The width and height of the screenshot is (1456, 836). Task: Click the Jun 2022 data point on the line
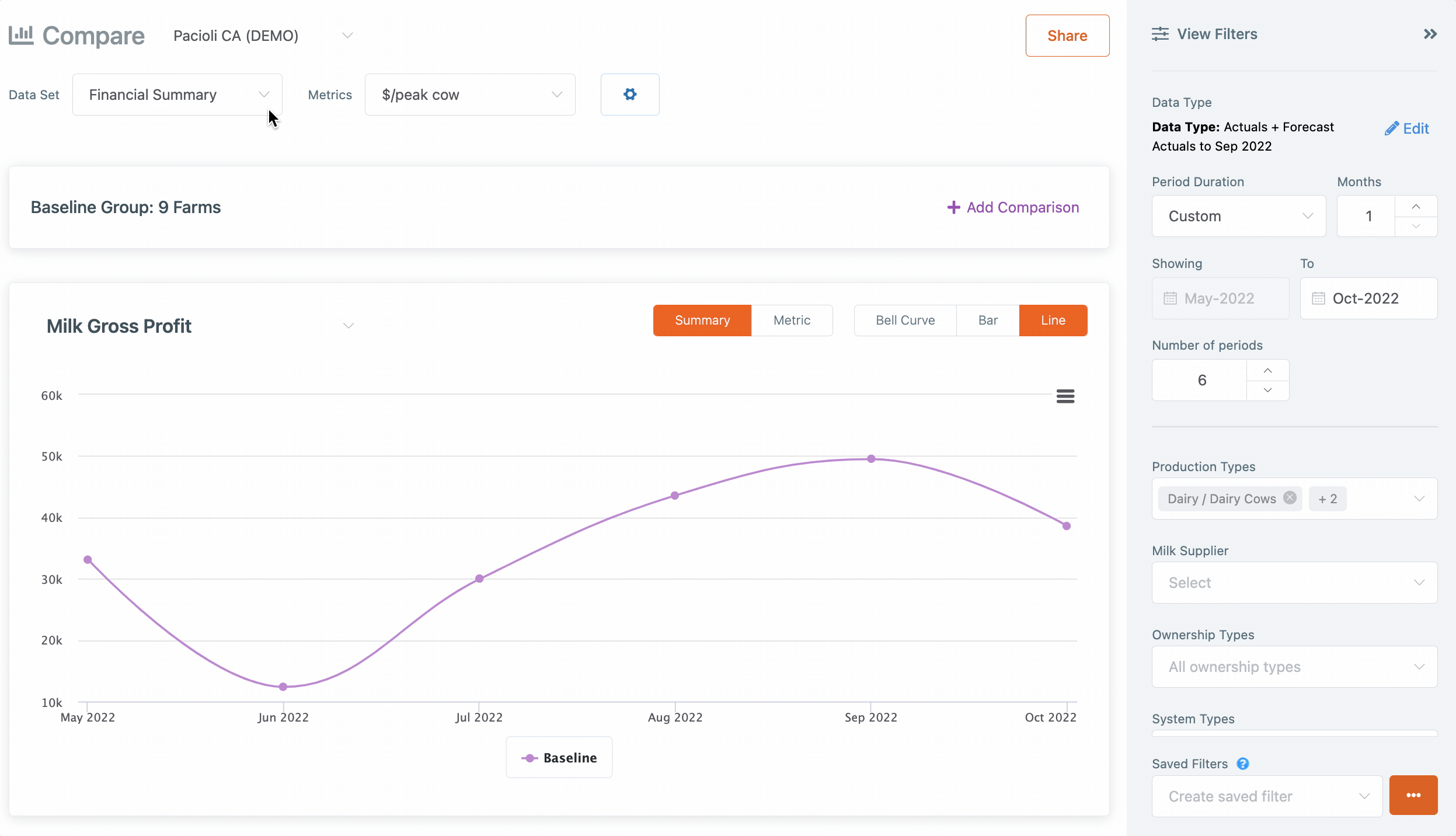coord(283,687)
